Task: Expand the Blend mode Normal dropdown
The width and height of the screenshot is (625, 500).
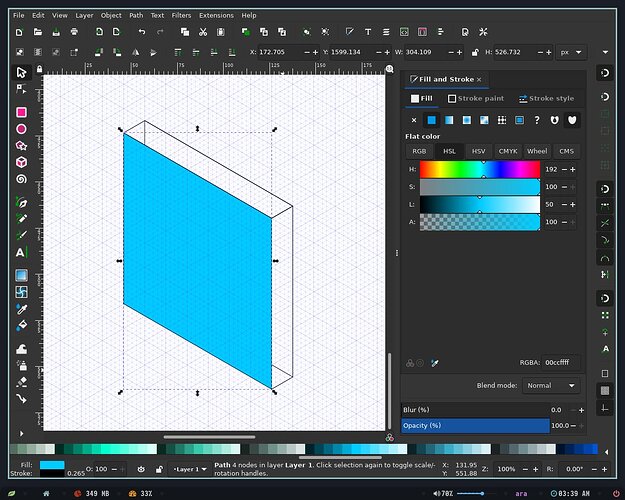Action: coord(551,386)
